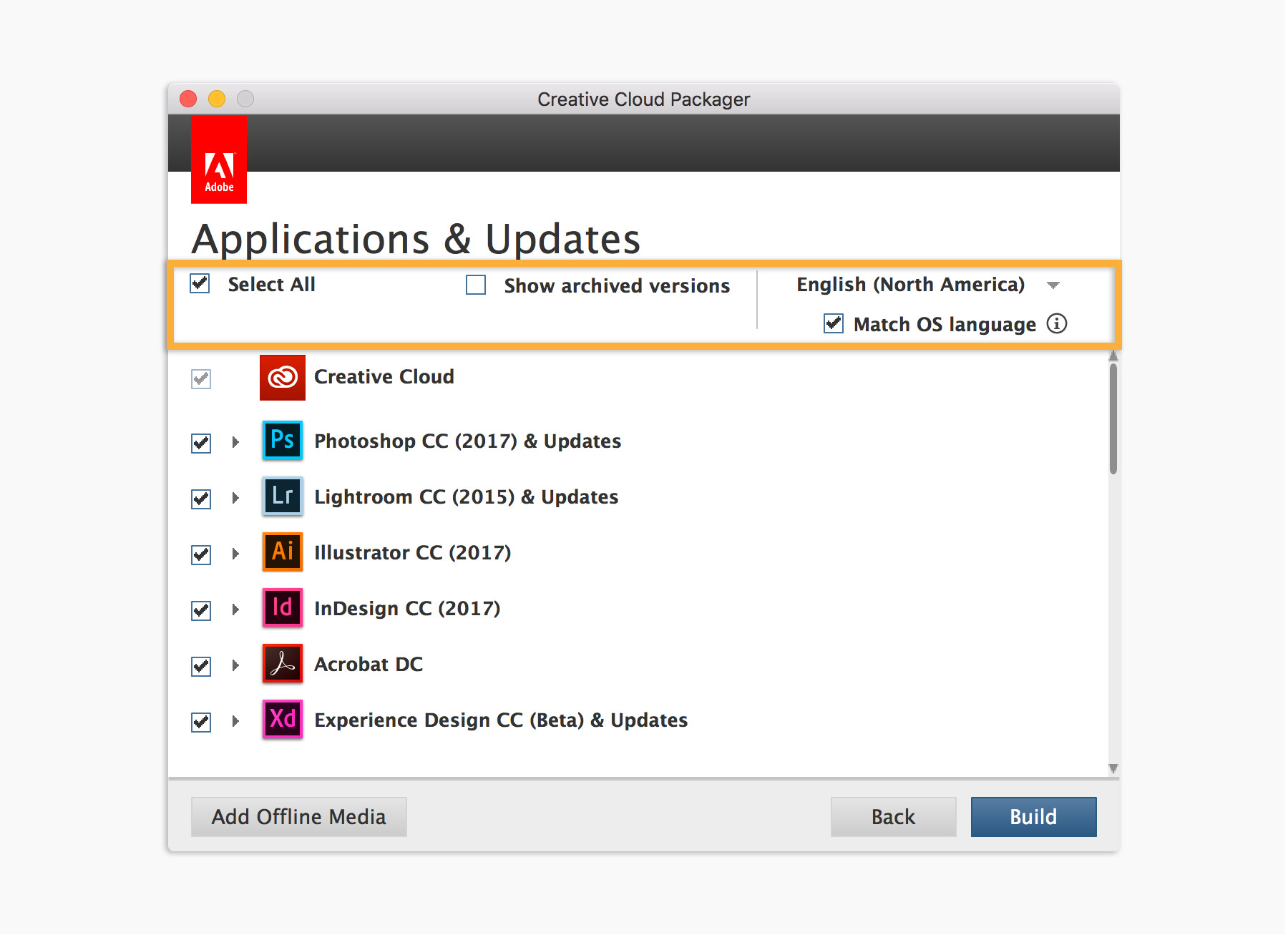Click the Adobe logo icon
The image size is (1288, 935).
coord(219,160)
